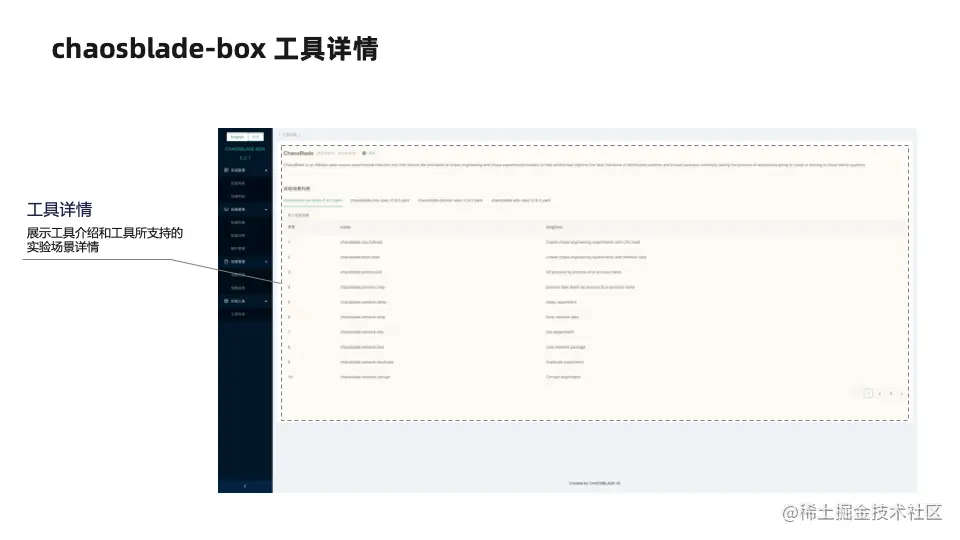Click the chaosblade.network.corrupt row name
Image resolution: width=960 pixels, height=540 pixels.
[365, 377]
